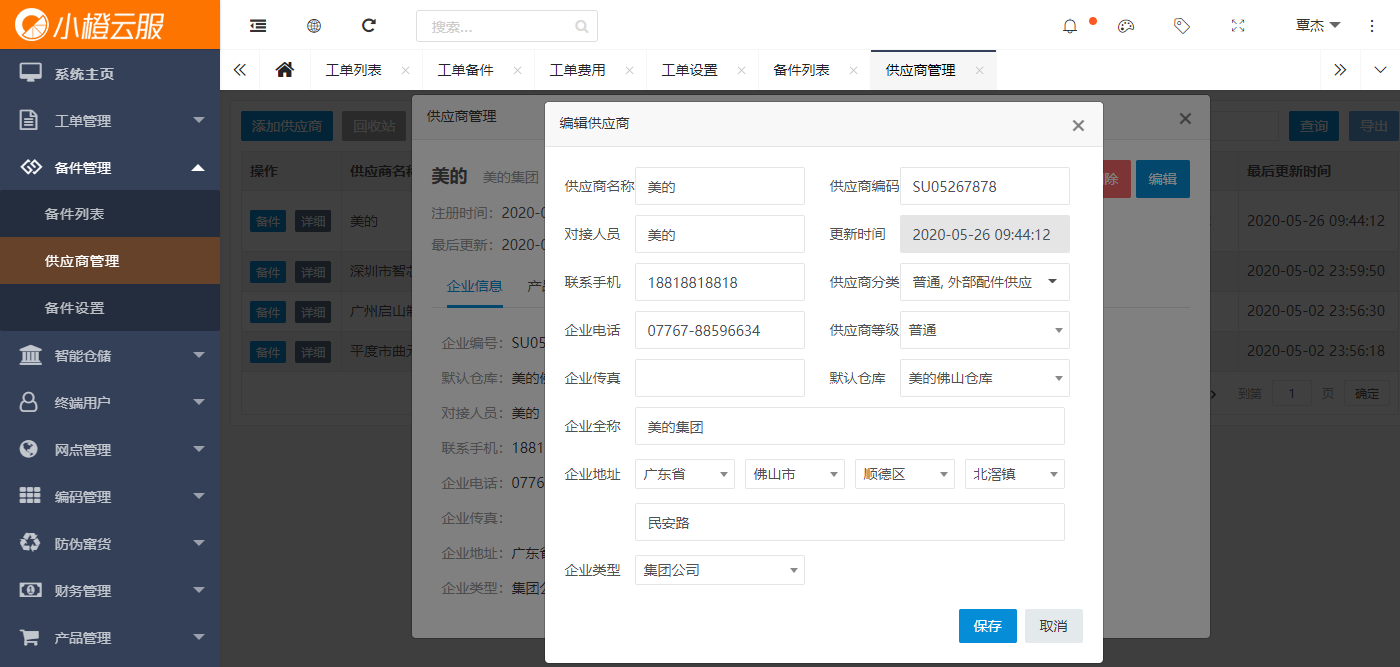This screenshot has width=1400, height=667.
Task: Expand 终端用户 sidebar menu
Action: [x=110, y=402]
